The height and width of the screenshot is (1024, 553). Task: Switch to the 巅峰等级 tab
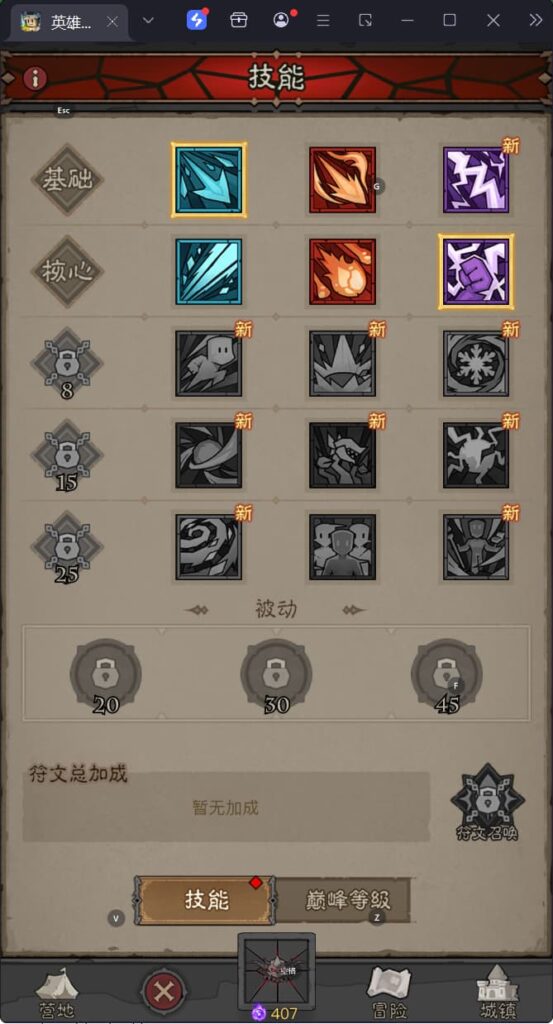click(347, 900)
